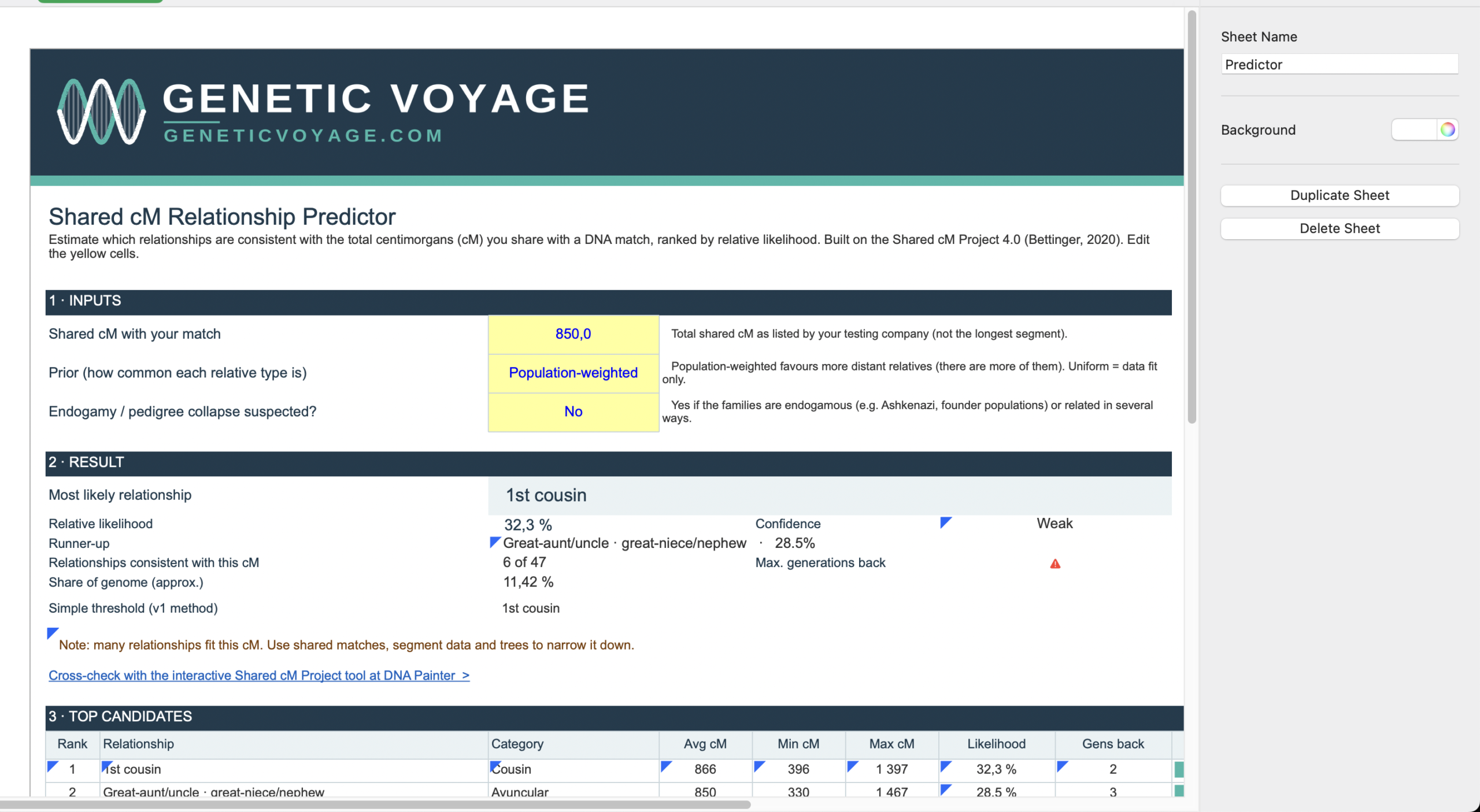
Task: Click the red warning triangle icon
Action: click(1055, 563)
